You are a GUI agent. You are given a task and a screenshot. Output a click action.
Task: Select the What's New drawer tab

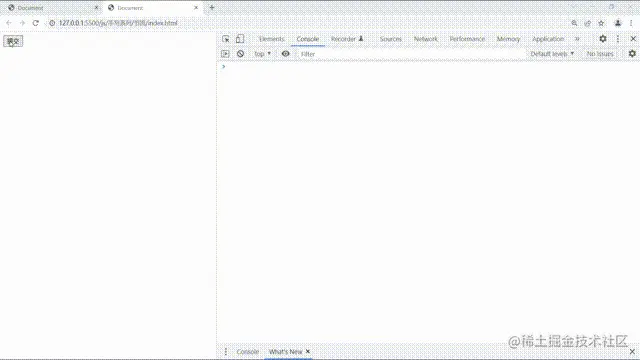click(x=285, y=351)
